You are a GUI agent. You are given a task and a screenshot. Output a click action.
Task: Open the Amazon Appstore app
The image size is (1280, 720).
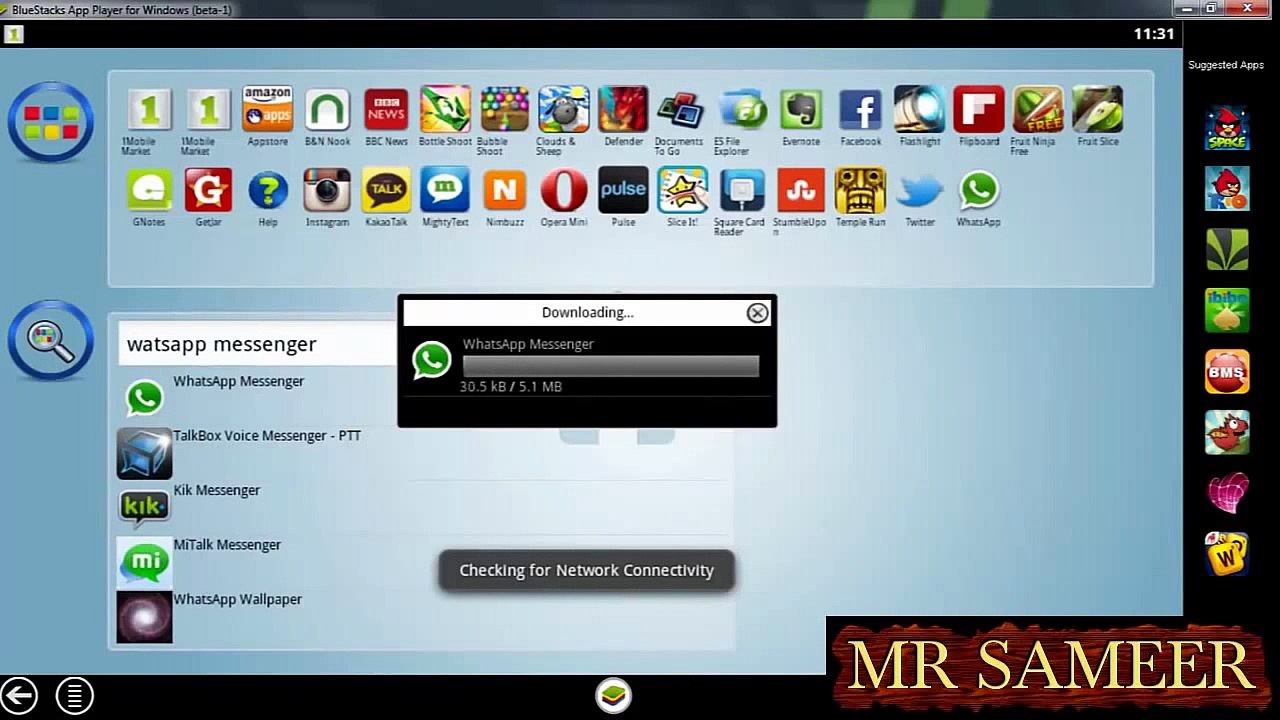[267, 109]
